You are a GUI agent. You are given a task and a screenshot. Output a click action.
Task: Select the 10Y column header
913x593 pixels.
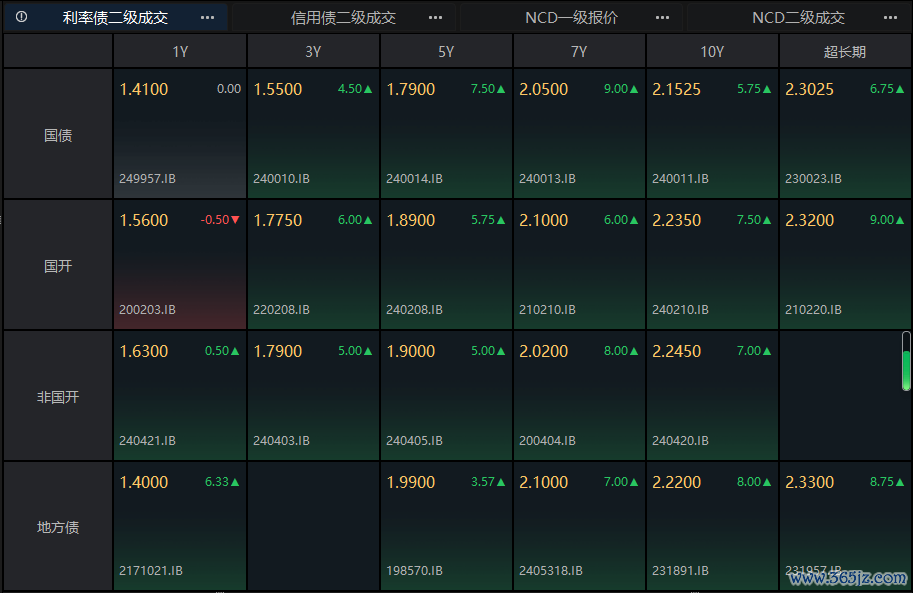pyautogui.click(x=712, y=51)
